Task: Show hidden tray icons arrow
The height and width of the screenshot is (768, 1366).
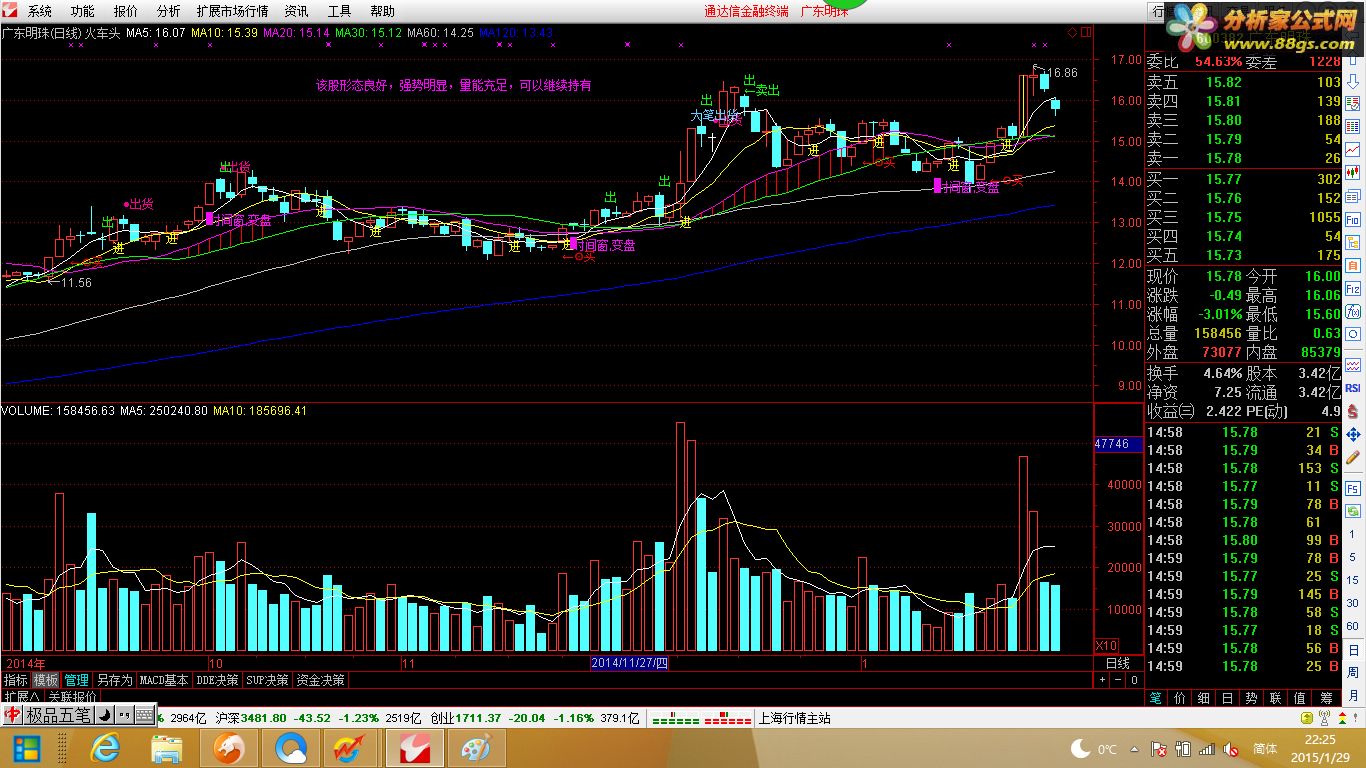Action: point(1136,749)
